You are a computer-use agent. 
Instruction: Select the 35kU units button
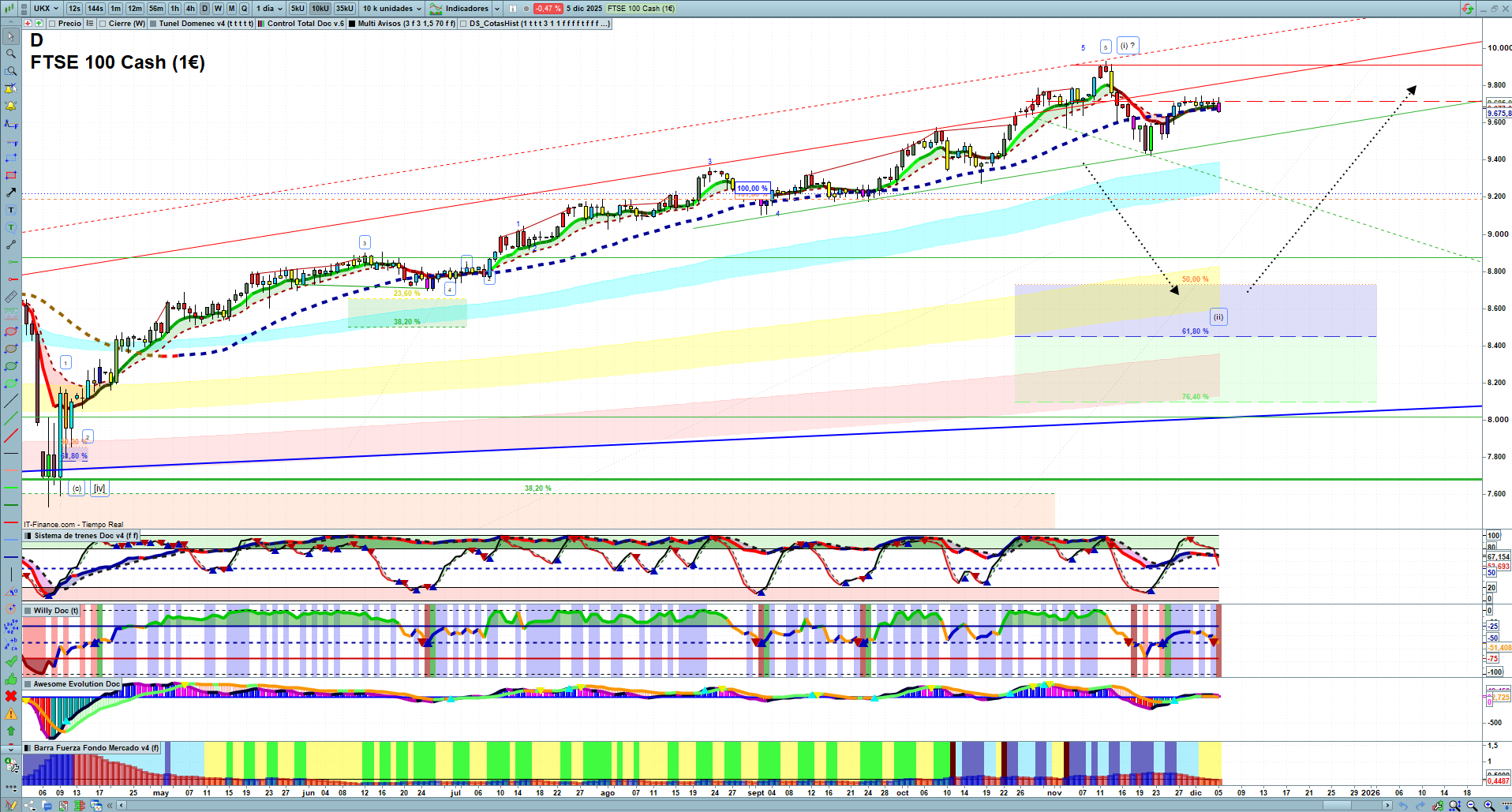[345, 9]
